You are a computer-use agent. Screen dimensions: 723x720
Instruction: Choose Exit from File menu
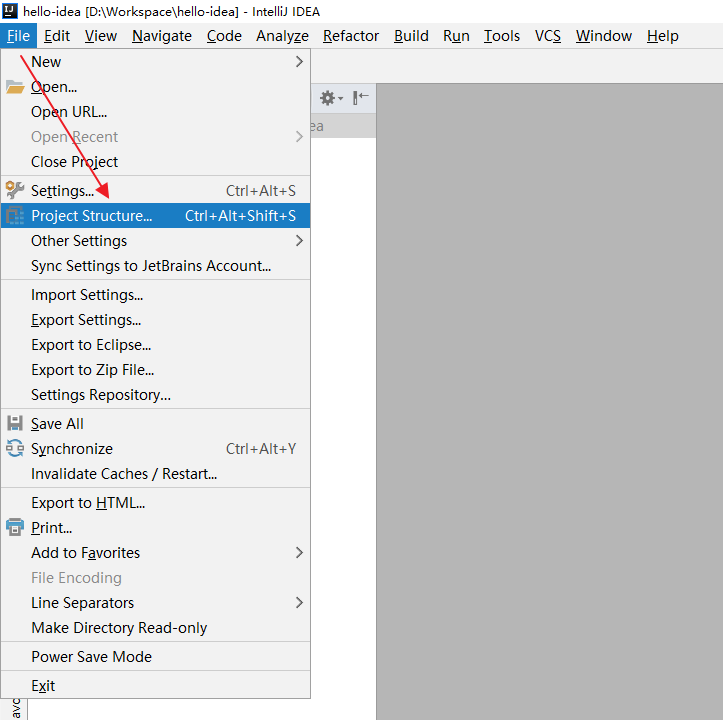[x=155, y=685]
